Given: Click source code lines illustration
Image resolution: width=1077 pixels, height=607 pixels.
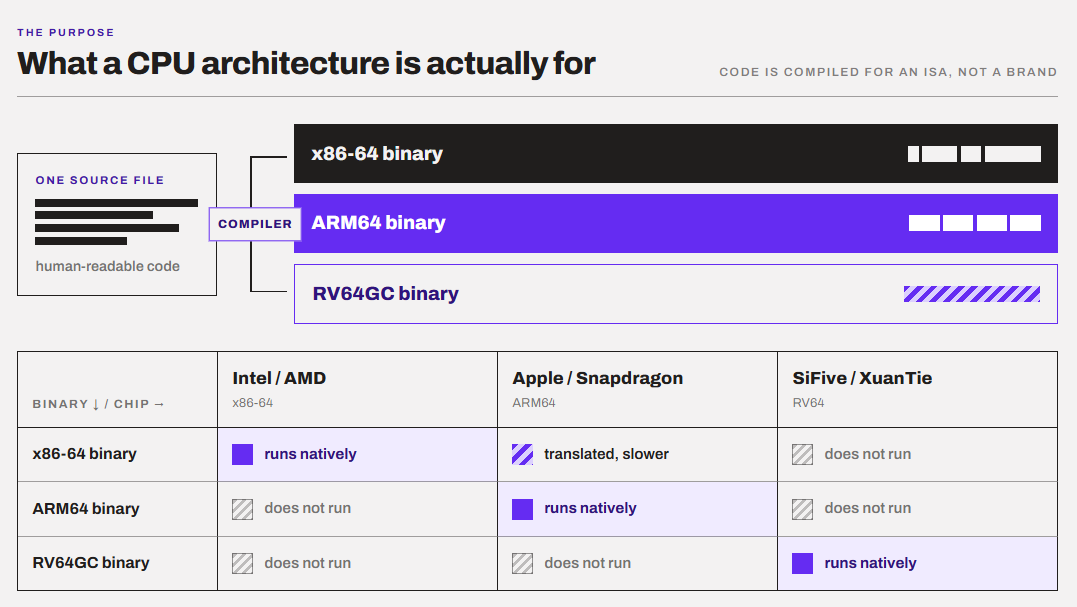Looking at the screenshot, I should point(116,222).
